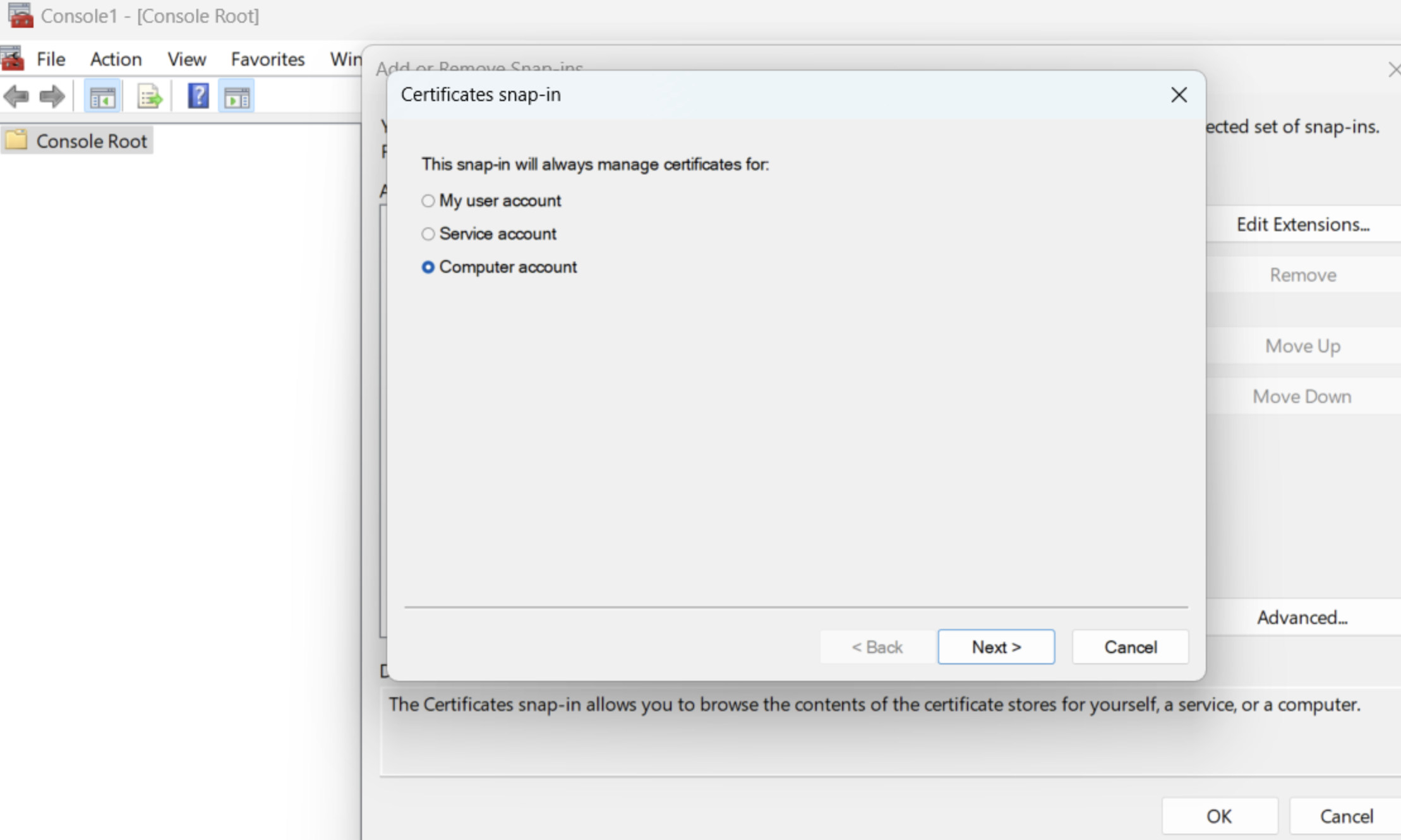Close the Certificates snap-in dialog
This screenshot has height=840, width=1401.
pos(1178,95)
